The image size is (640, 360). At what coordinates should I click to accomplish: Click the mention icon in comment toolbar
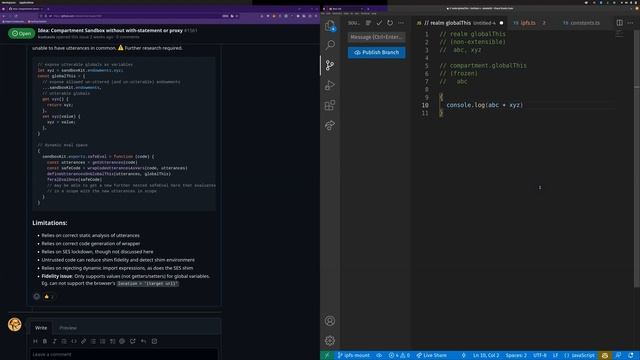click(x=122, y=341)
